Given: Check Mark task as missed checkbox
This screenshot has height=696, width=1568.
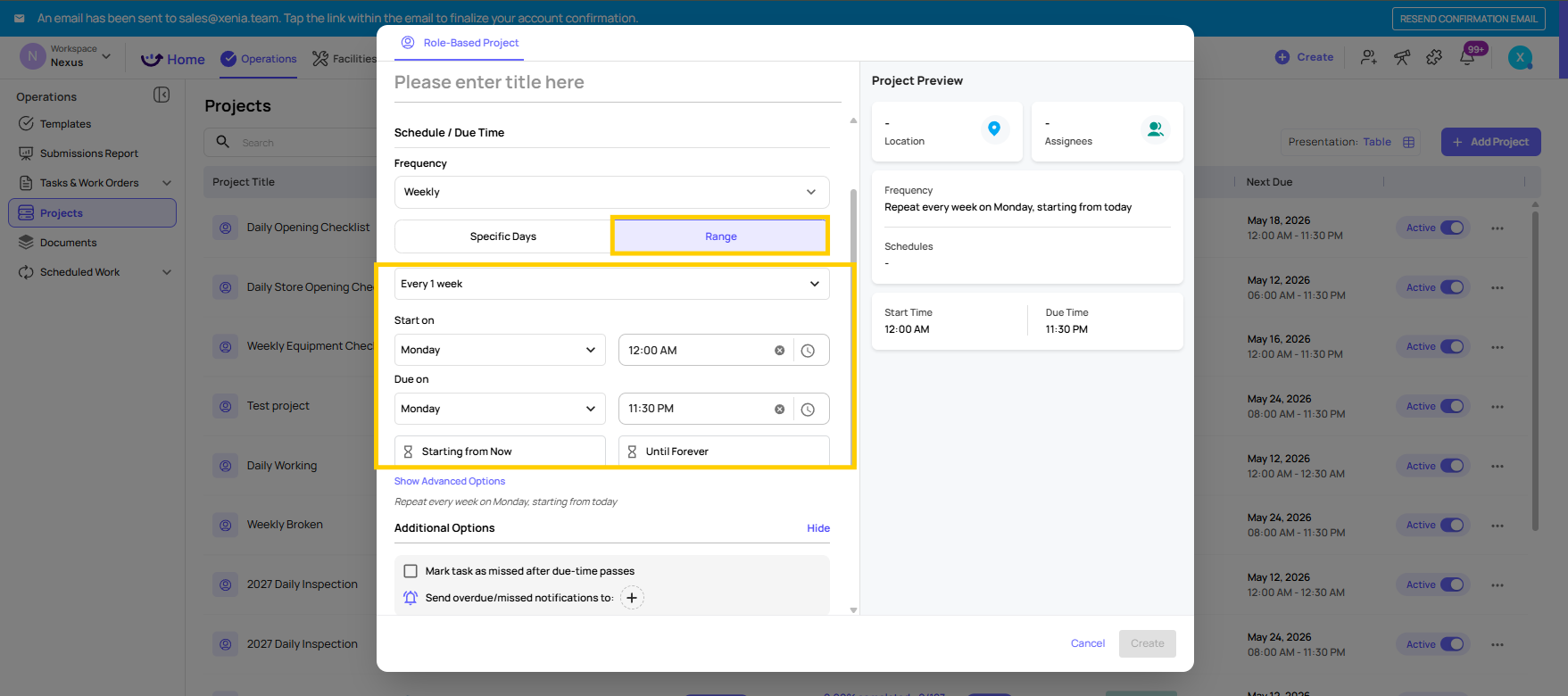Looking at the screenshot, I should [411, 571].
